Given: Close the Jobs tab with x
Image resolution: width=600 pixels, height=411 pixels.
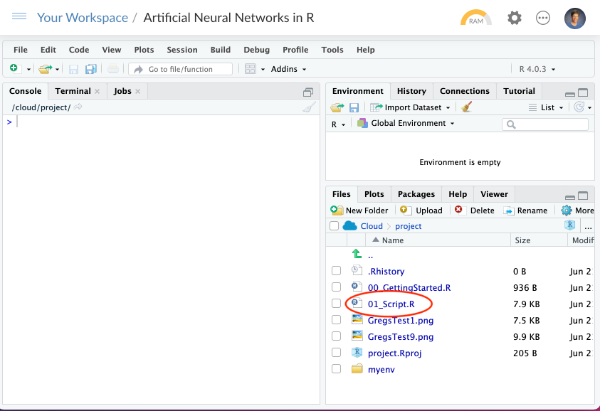Looking at the screenshot, I should pyautogui.click(x=138, y=91).
